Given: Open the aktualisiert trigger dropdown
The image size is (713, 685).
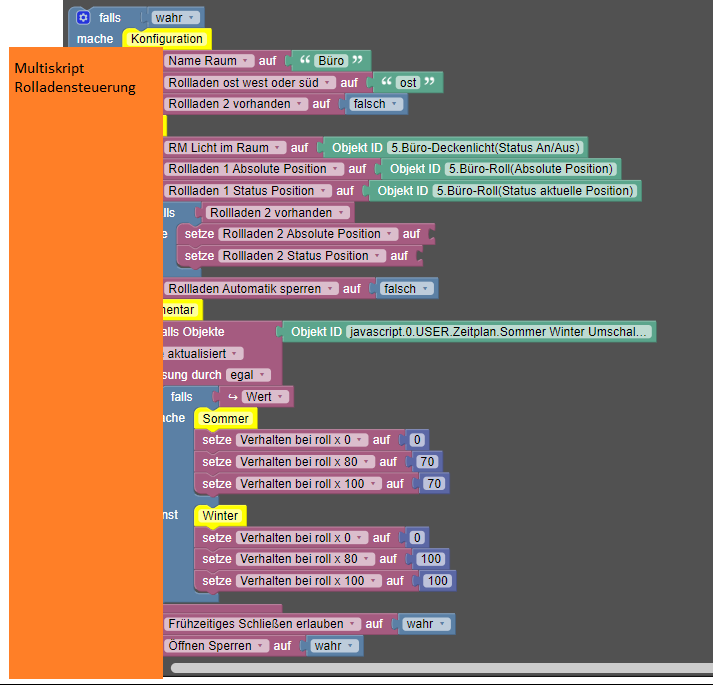Looking at the screenshot, I should pyautogui.click(x=202, y=353).
